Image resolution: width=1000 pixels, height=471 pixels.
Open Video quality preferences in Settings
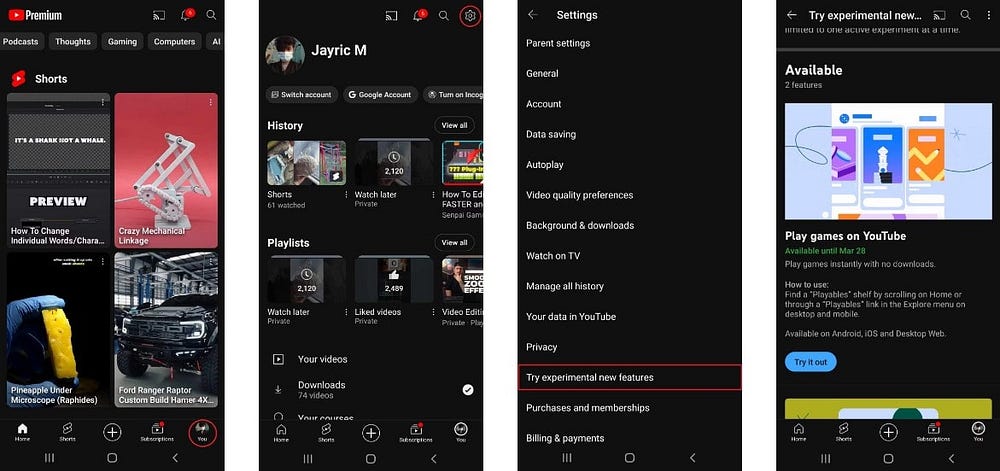coord(579,195)
